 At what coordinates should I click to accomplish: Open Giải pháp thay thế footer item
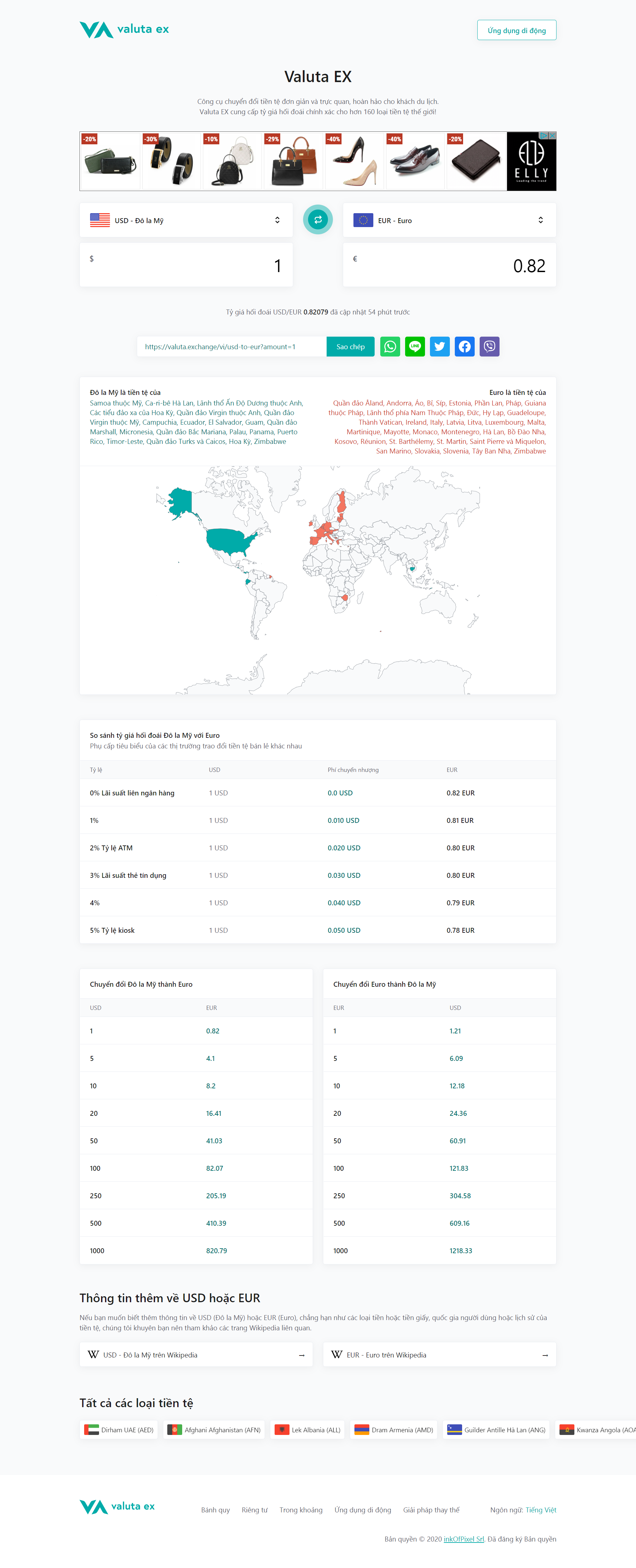pos(431,1509)
